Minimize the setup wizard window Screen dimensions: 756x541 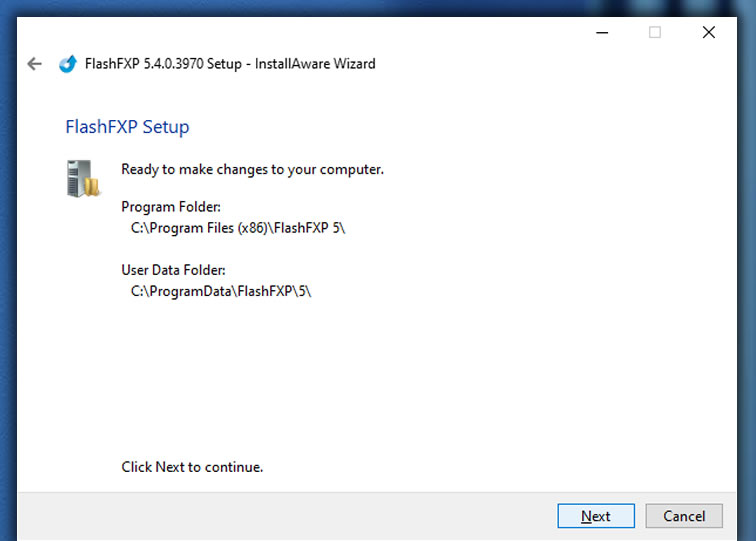click(x=602, y=33)
